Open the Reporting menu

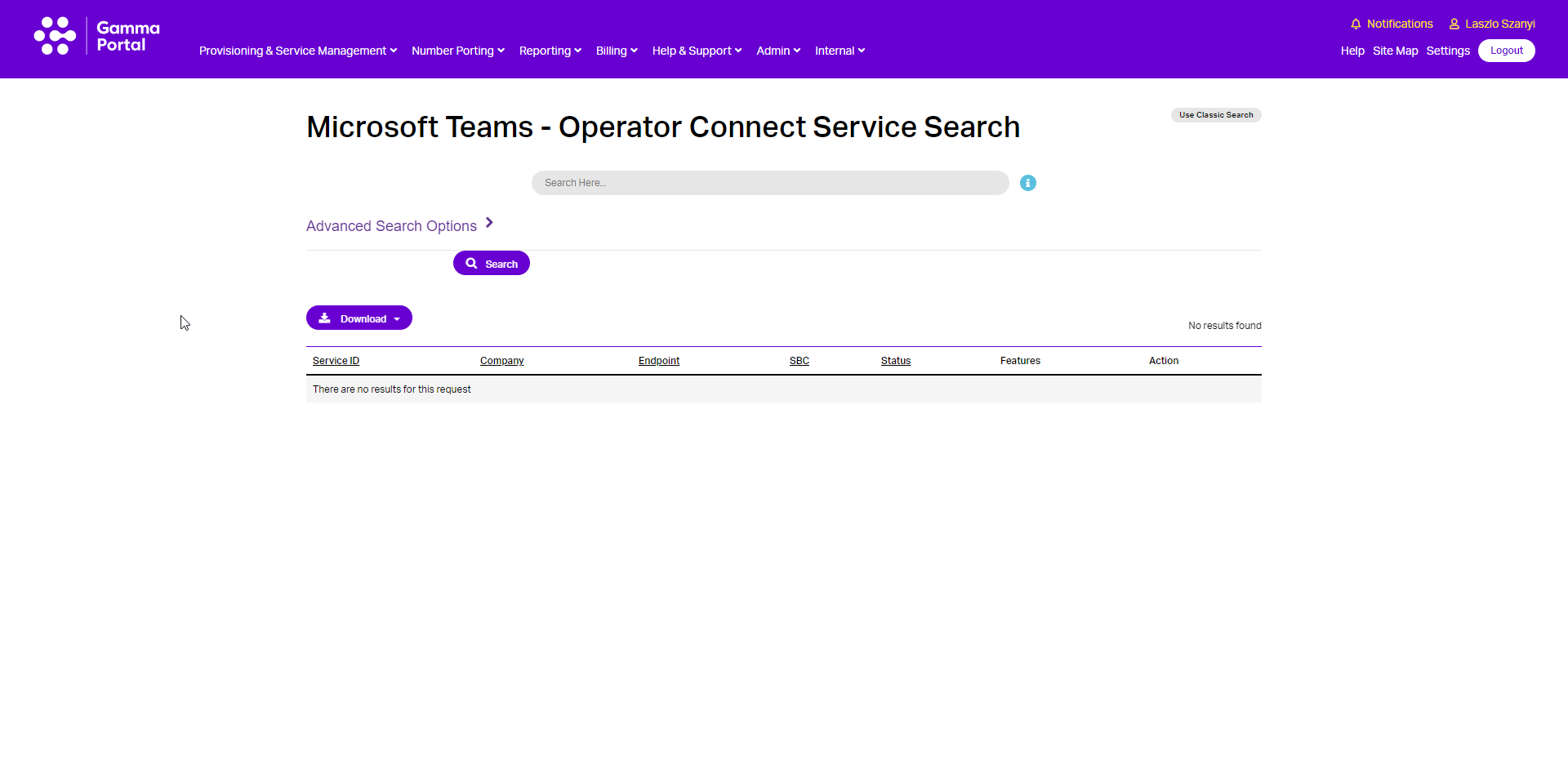point(550,51)
